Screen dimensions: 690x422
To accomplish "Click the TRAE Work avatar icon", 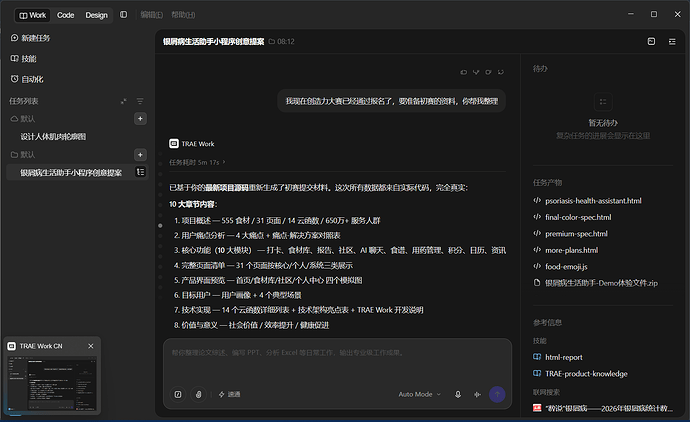I will (x=174, y=143).
